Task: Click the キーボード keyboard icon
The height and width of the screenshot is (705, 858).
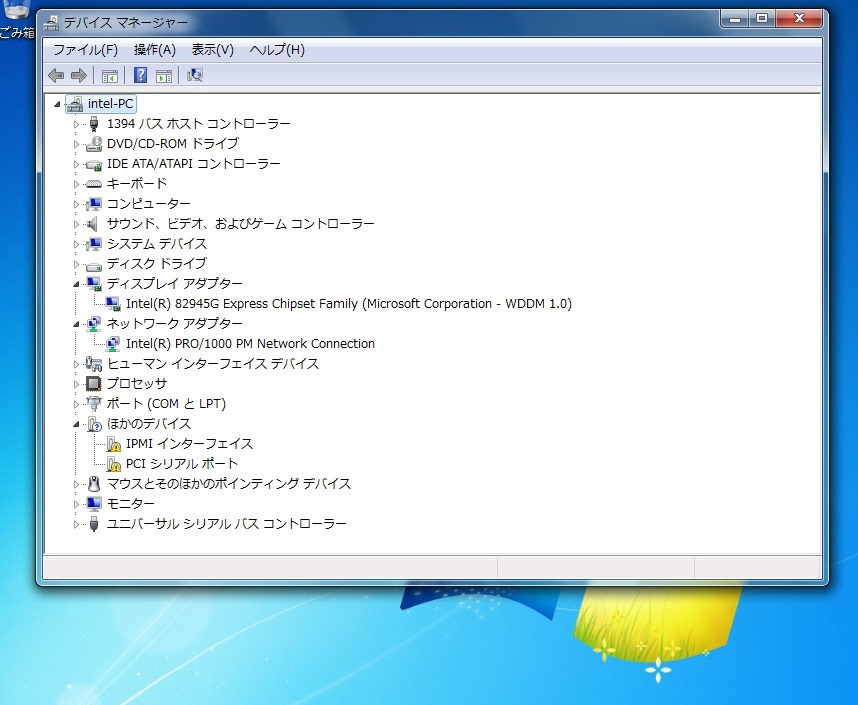Action: click(x=94, y=184)
